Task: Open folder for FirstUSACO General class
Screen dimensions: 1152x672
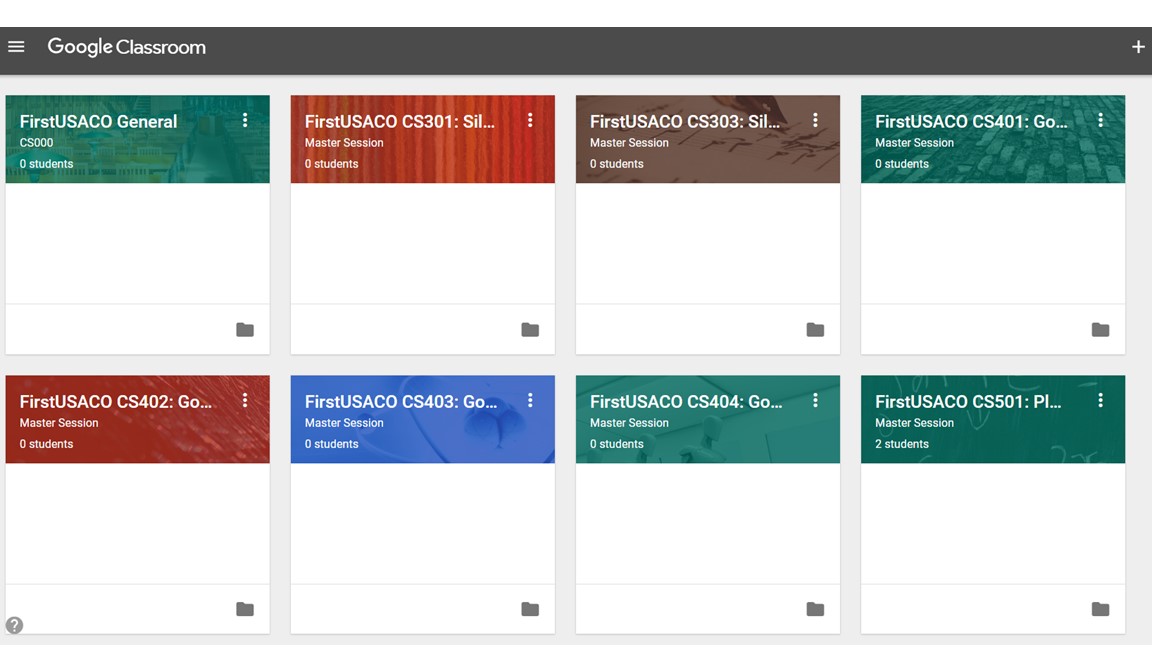Action: [x=245, y=330]
